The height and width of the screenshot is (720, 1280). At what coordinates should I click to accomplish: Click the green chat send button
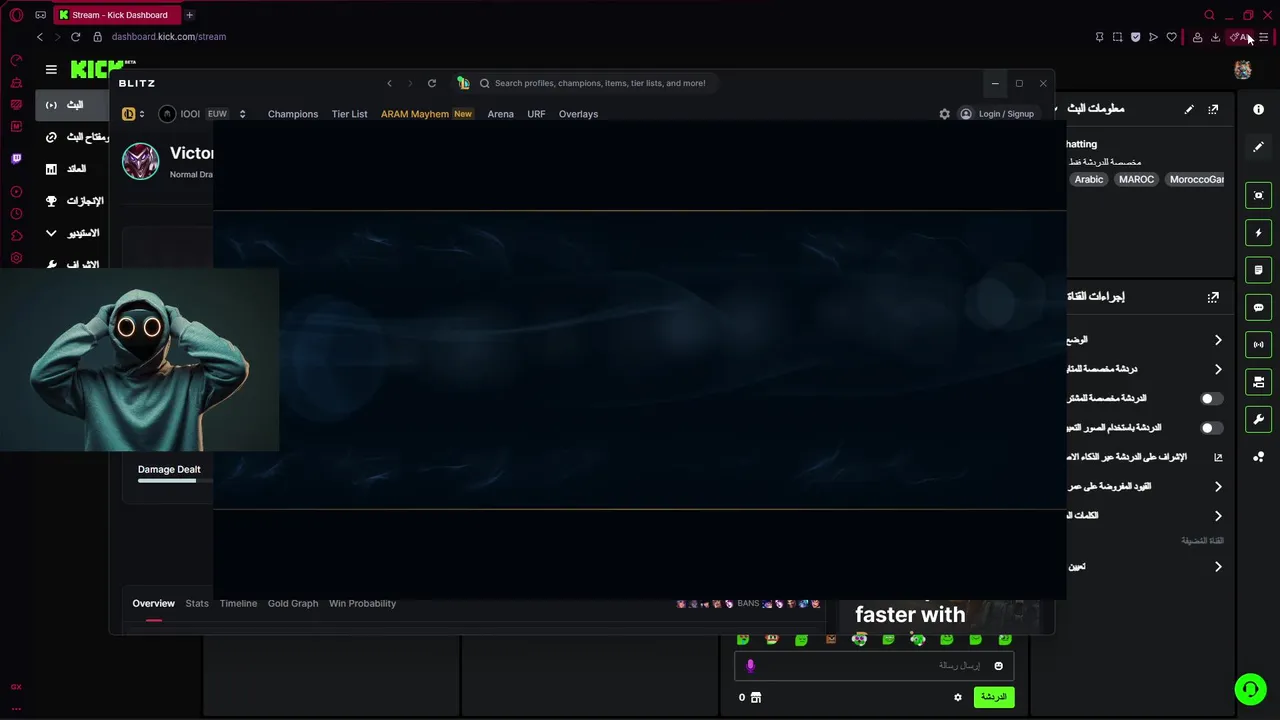(x=993, y=697)
